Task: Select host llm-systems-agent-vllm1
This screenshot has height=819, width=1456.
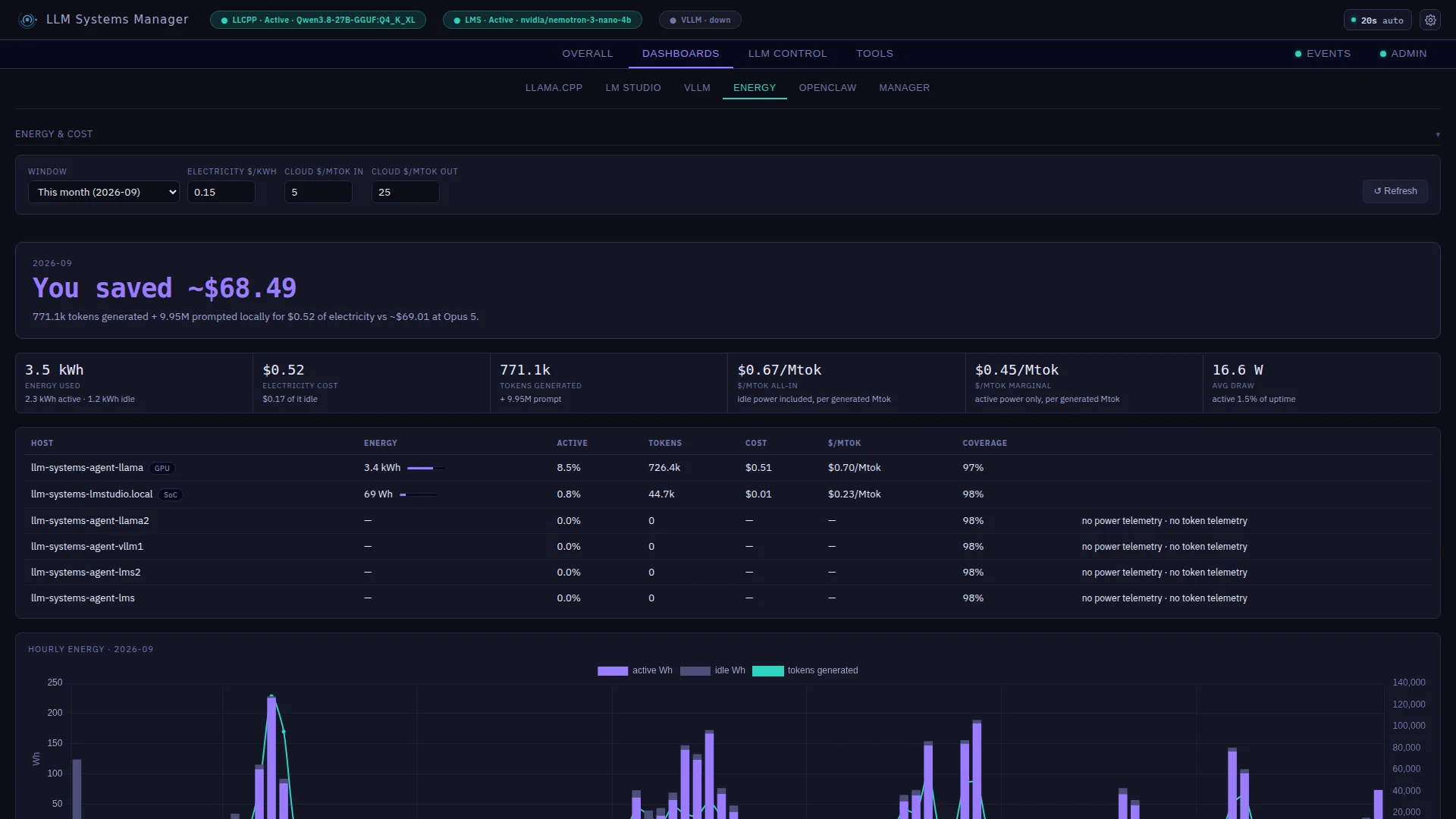Action: pos(87,547)
